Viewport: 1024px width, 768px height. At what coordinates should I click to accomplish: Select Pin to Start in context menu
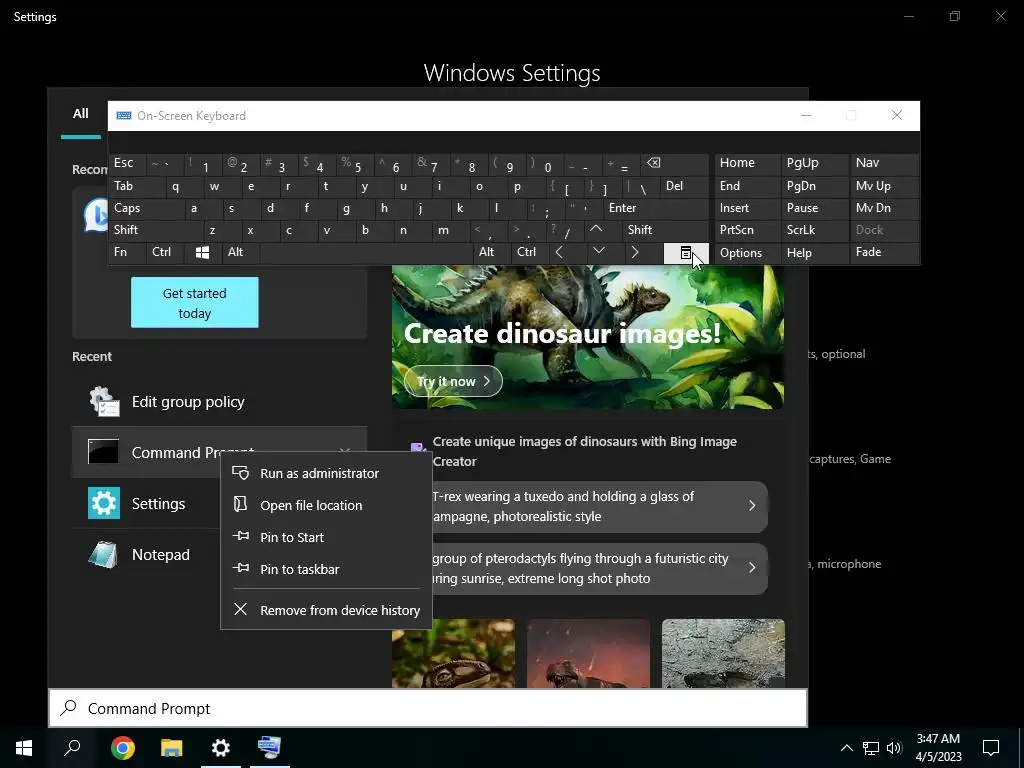pyautogui.click(x=327, y=537)
